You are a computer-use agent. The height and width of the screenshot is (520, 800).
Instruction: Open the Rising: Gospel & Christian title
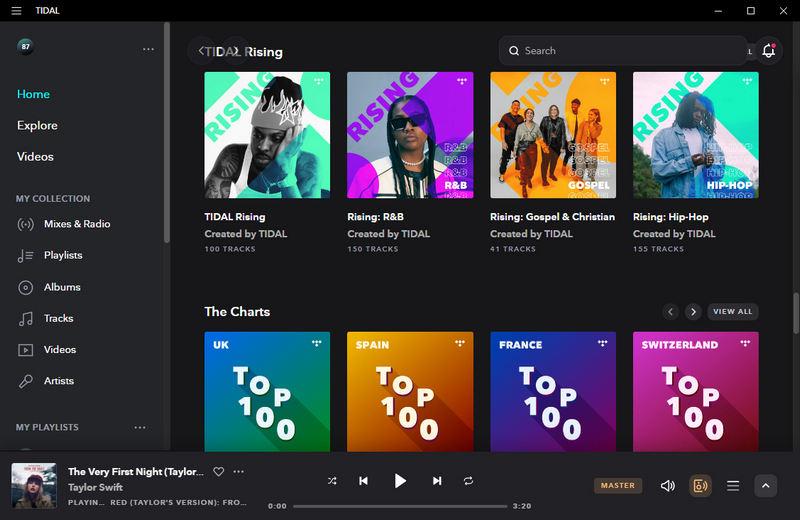tap(553, 217)
